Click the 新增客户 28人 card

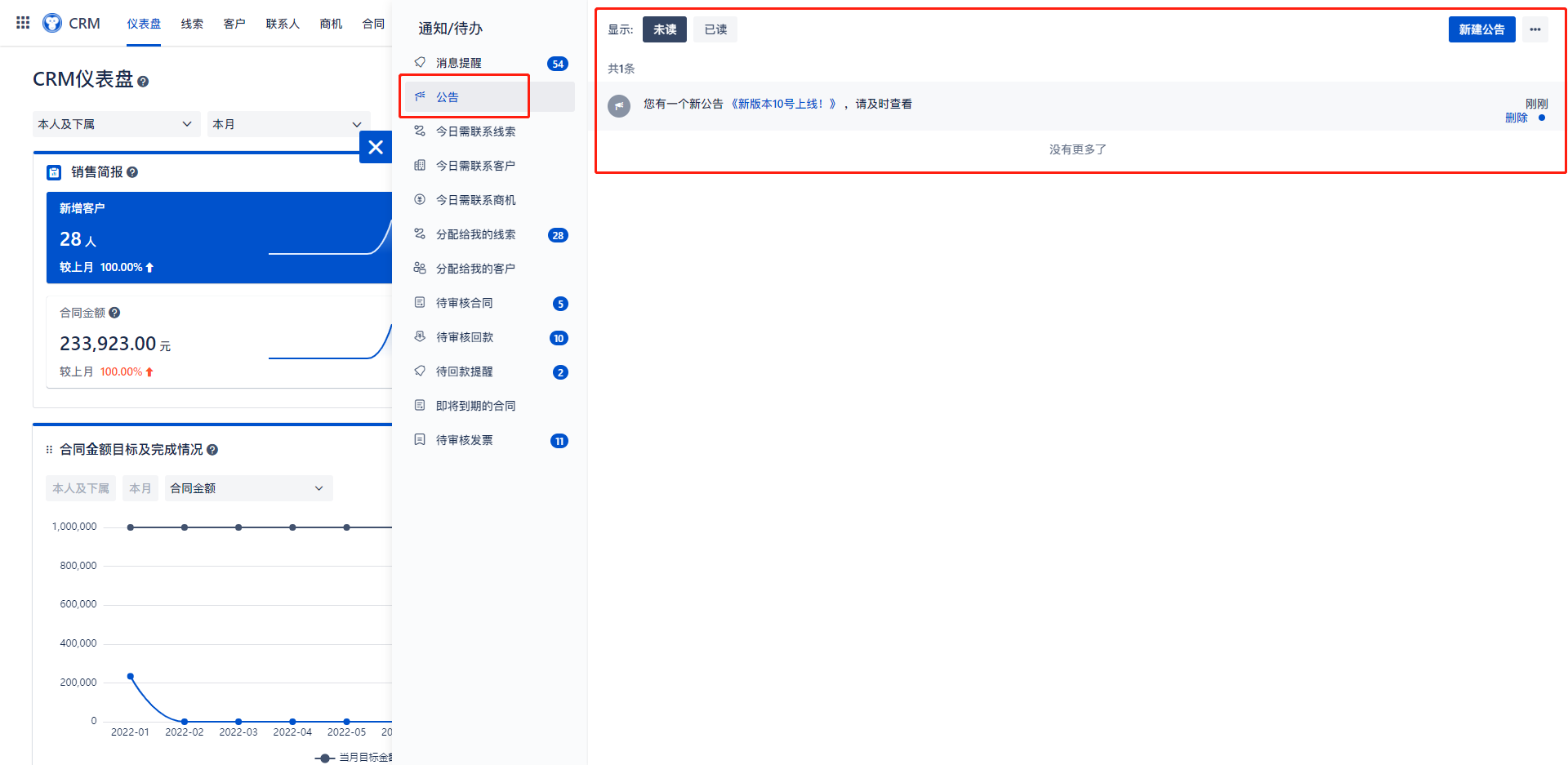click(219, 238)
